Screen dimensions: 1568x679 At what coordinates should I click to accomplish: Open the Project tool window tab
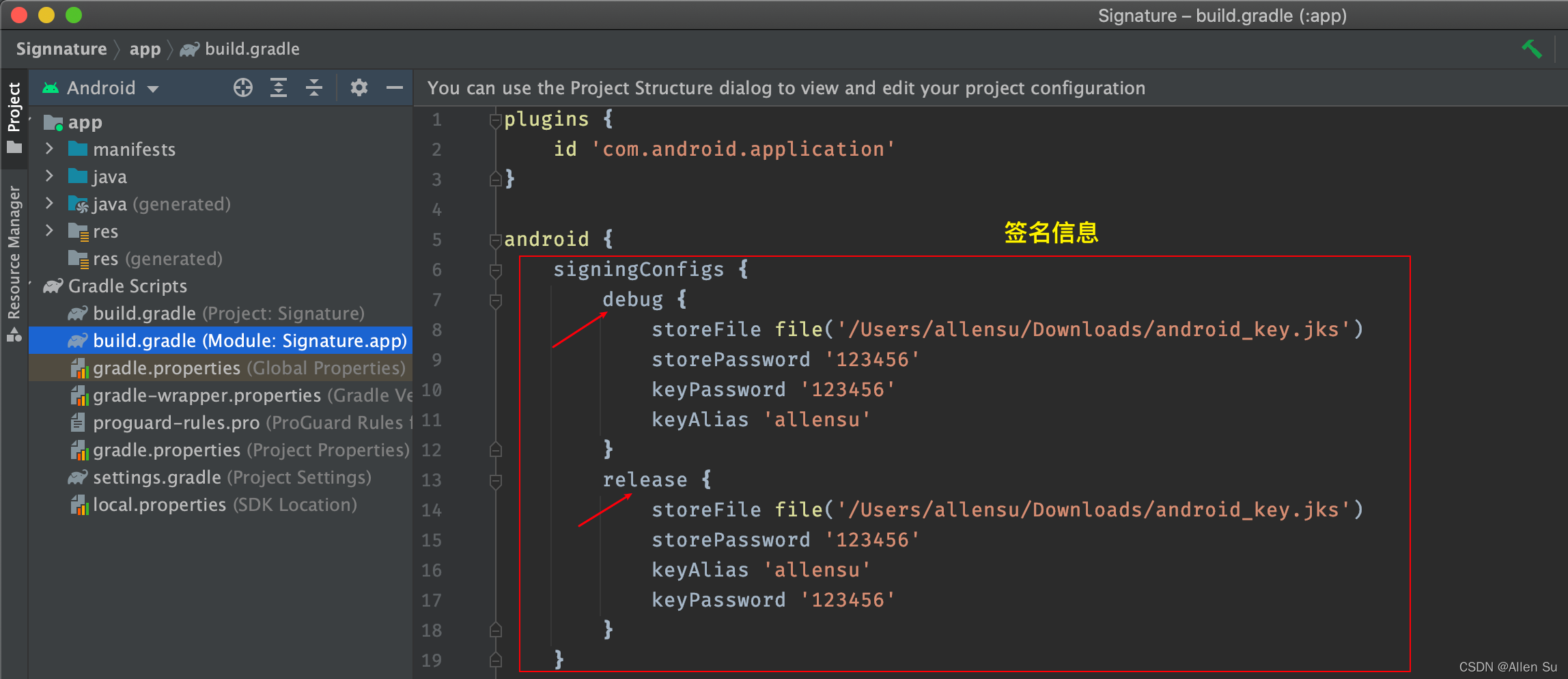pyautogui.click(x=14, y=117)
